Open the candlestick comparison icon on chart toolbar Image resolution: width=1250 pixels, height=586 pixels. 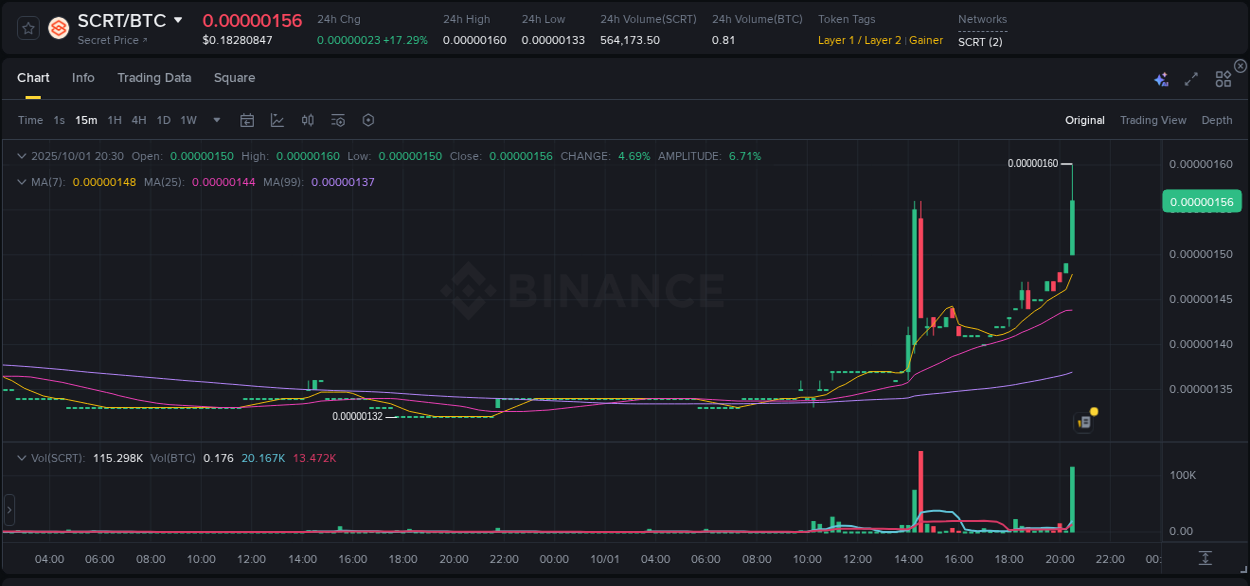pos(307,119)
